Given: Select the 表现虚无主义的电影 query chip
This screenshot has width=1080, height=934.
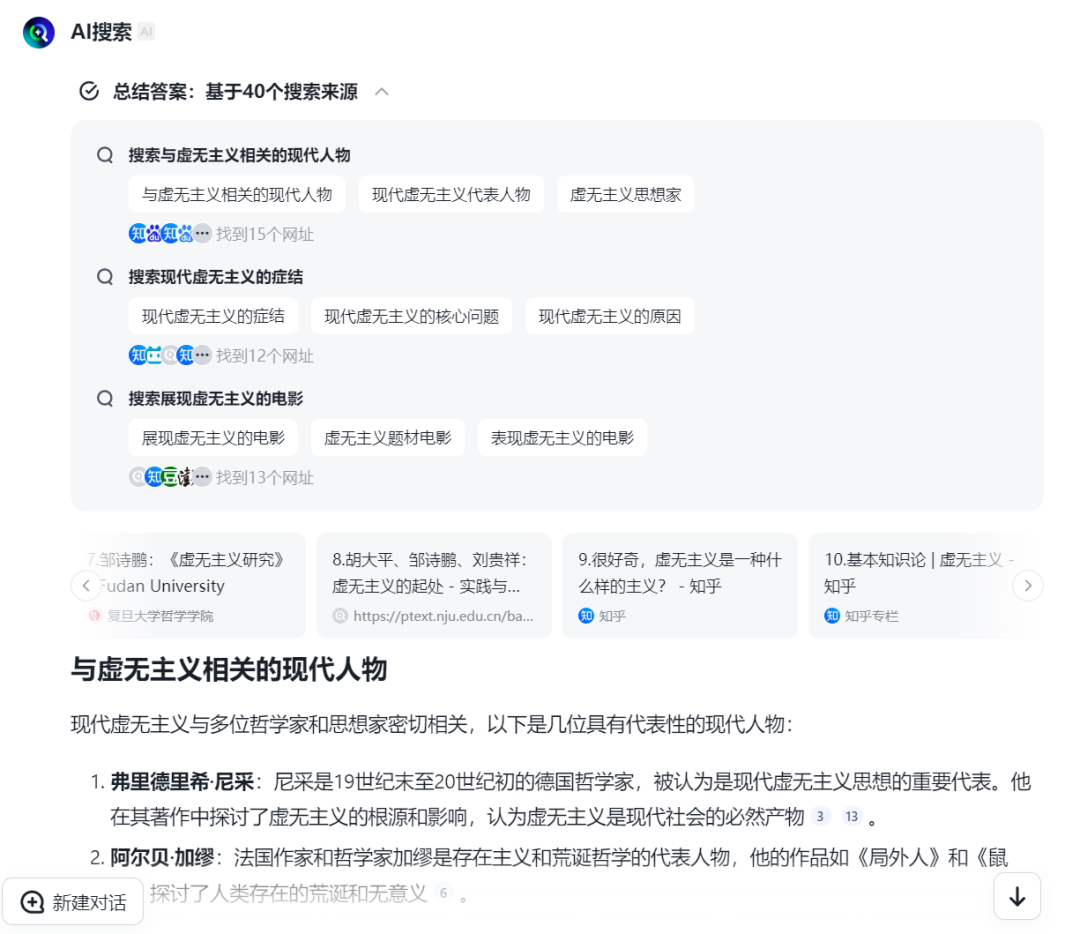Looking at the screenshot, I should (x=562, y=437).
